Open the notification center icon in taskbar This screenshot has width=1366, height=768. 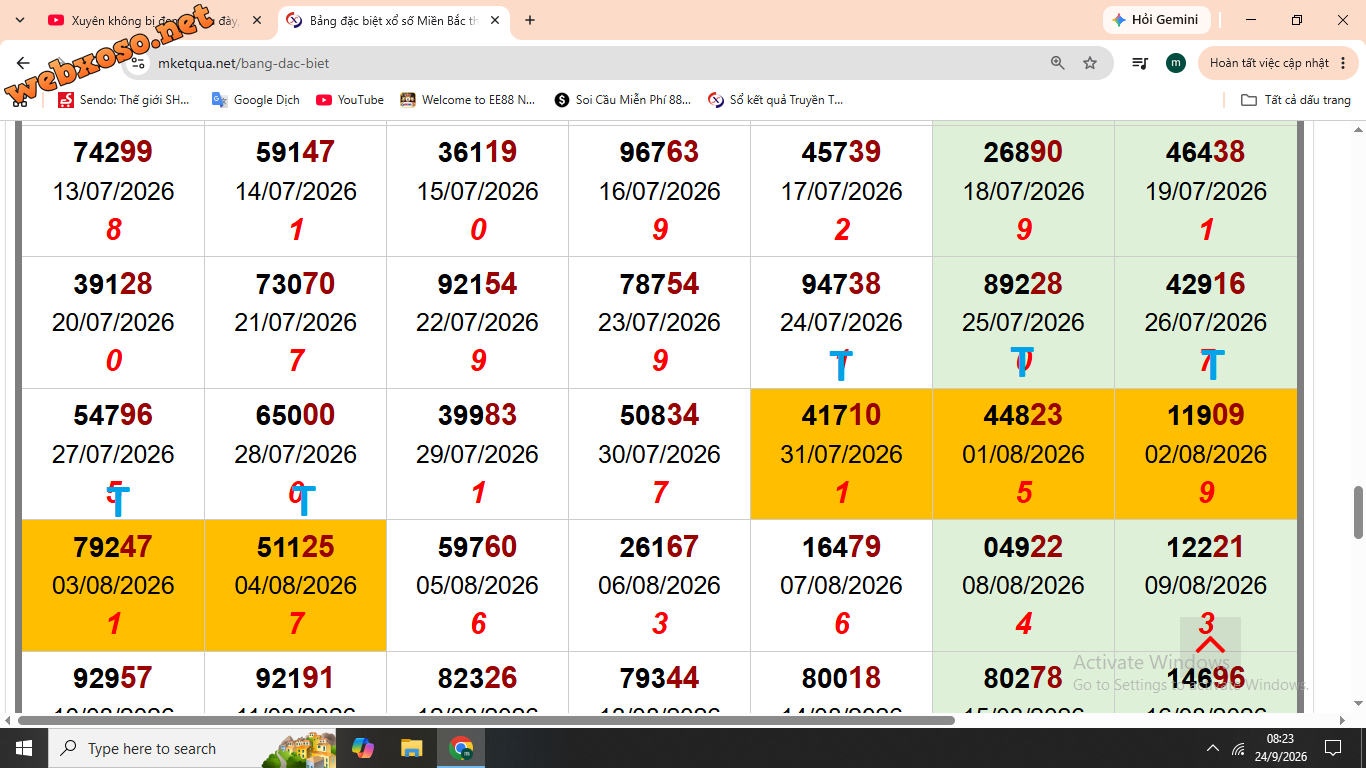[1332, 748]
